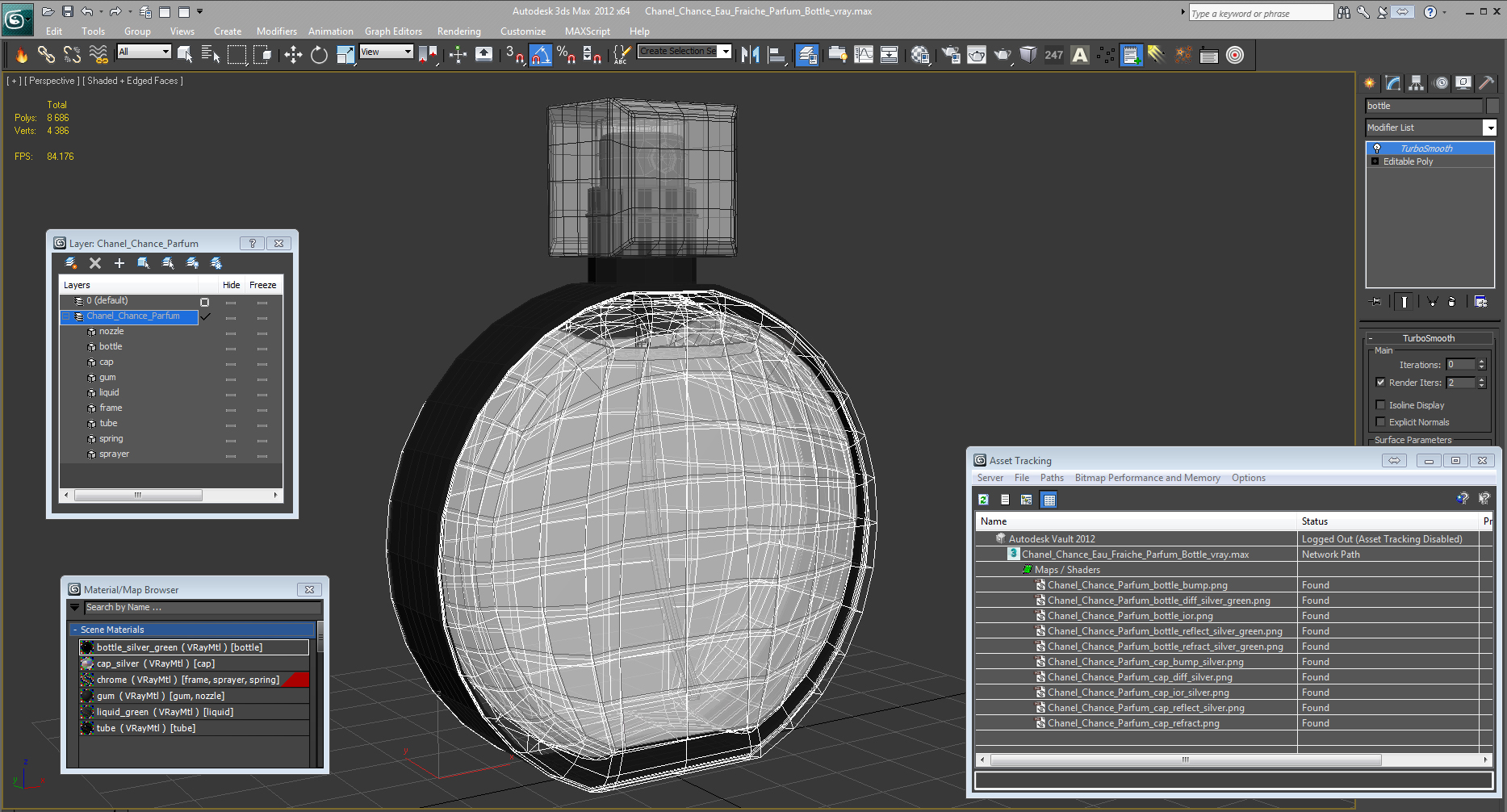Viewport: 1507px width, 812px height.
Task: Open the selection filter All dropdown
Action: click(166, 52)
